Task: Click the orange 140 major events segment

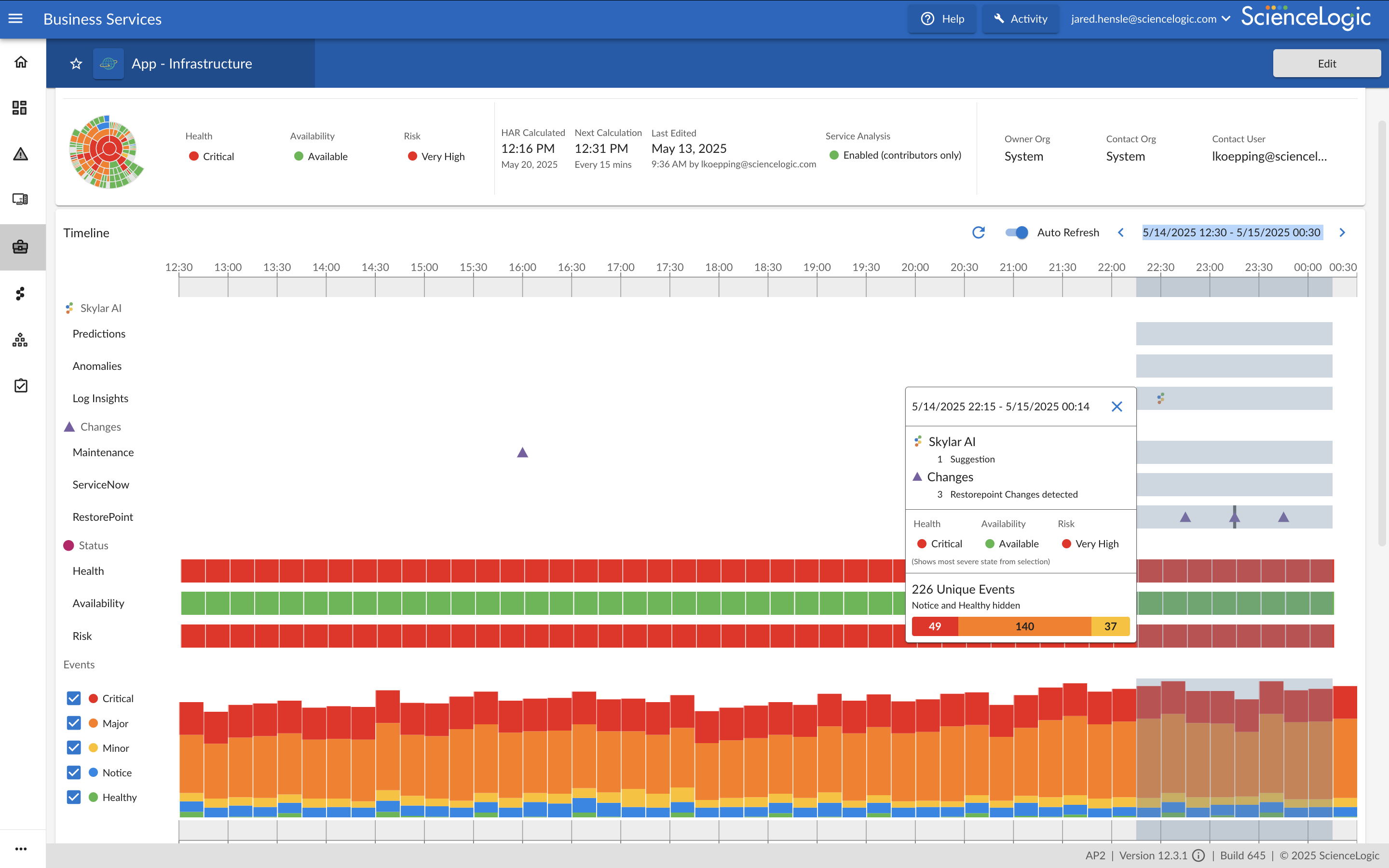Action: 1024,626
